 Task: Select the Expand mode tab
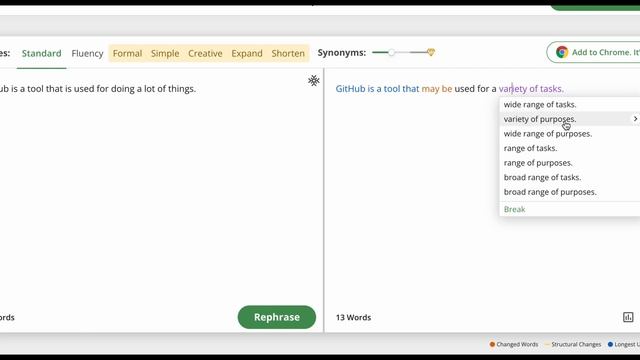click(x=247, y=53)
